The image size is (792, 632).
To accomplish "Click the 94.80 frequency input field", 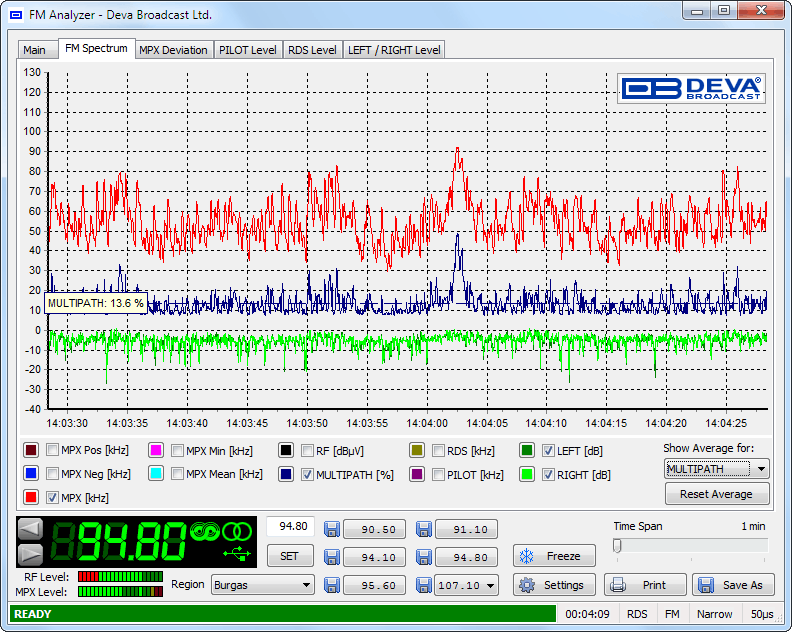I will 290,526.
